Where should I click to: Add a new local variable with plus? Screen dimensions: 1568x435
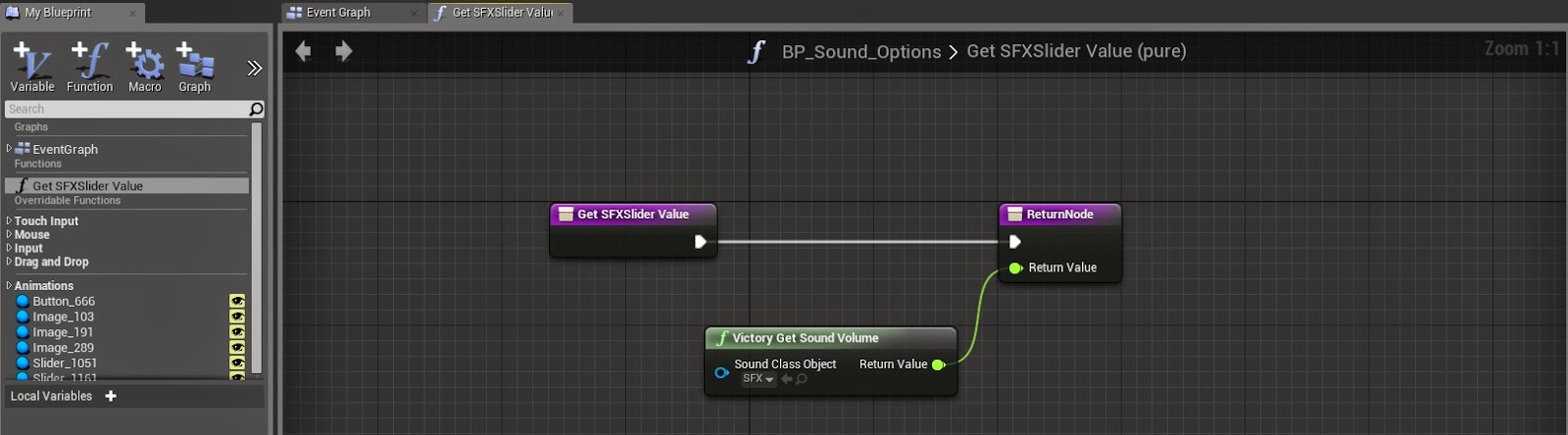[111, 396]
